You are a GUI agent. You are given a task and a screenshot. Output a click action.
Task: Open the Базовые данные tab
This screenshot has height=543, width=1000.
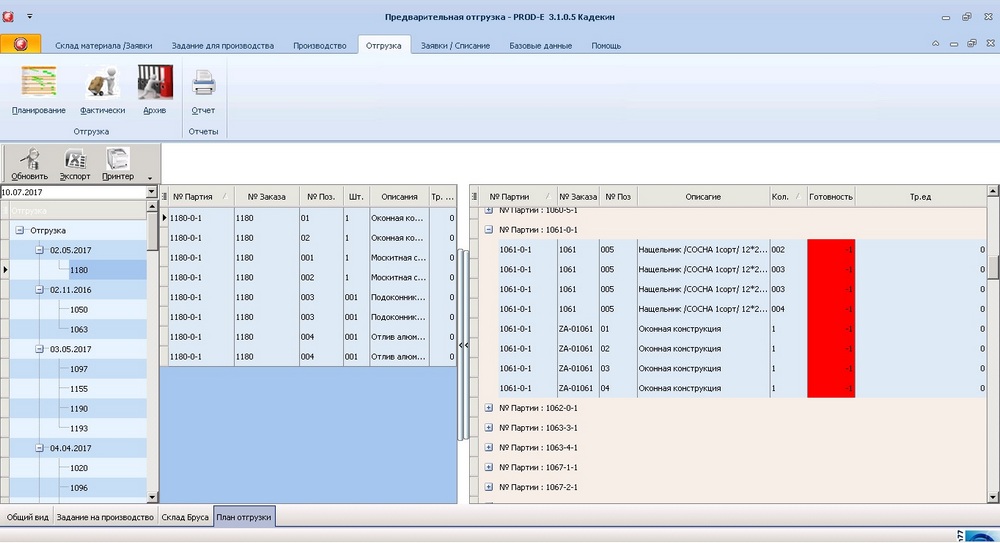click(541, 45)
